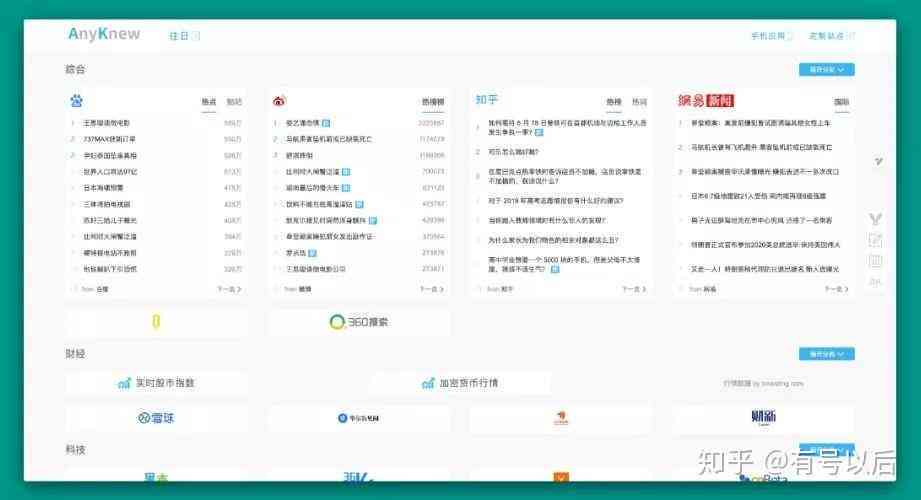Click the chart icon beside 实时股市指数
This screenshot has width=921, height=500.
point(124,384)
